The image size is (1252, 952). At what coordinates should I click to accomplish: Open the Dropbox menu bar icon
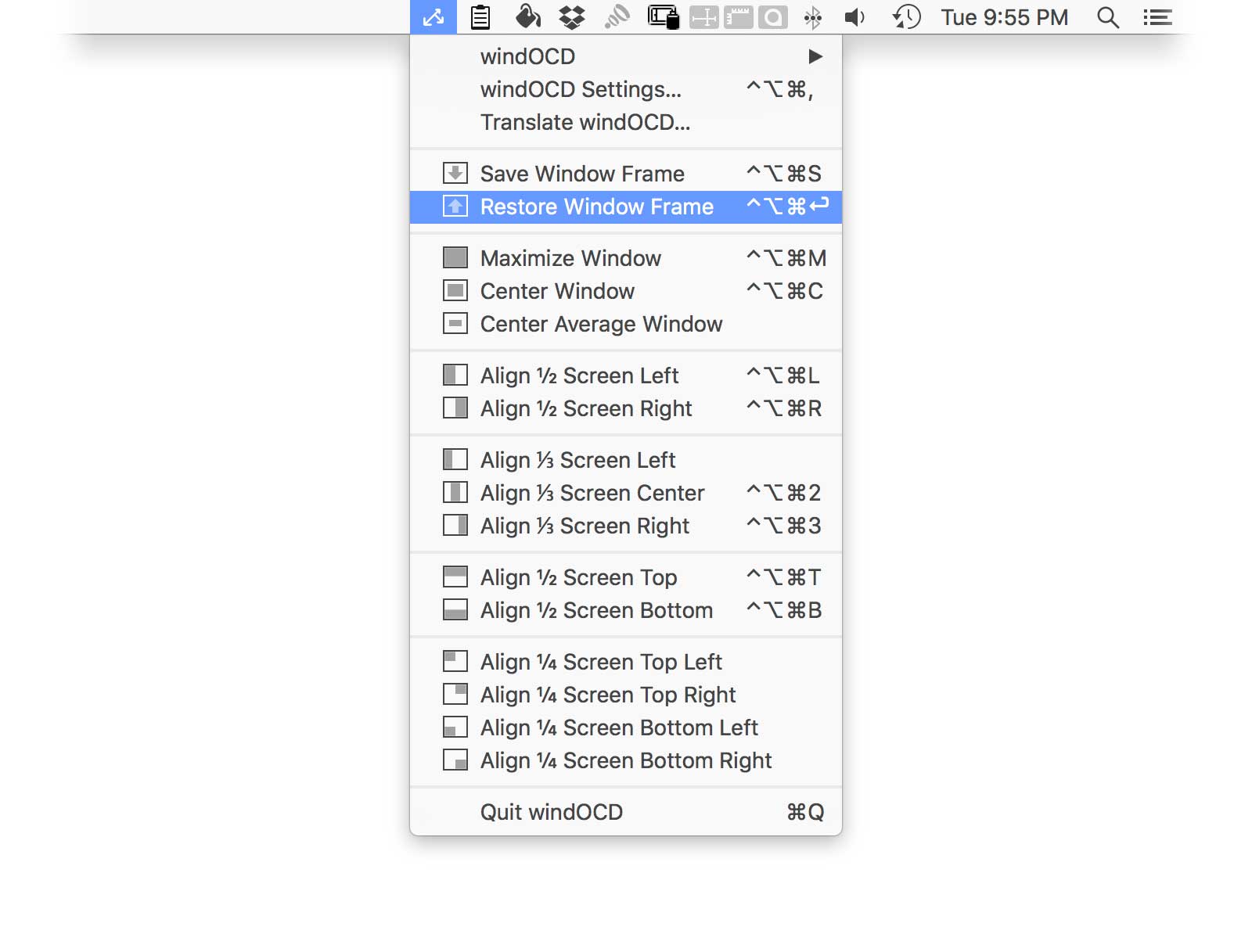tap(572, 16)
